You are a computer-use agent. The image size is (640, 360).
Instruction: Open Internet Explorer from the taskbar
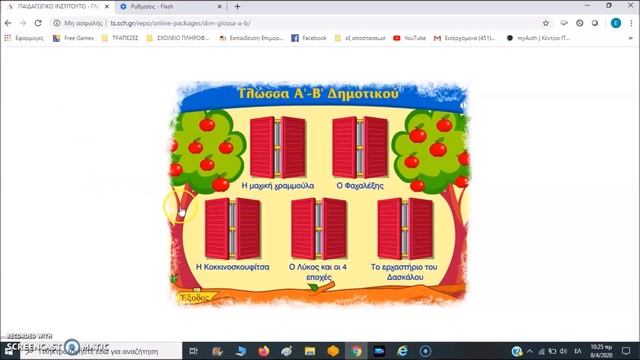[x=402, y=351]
